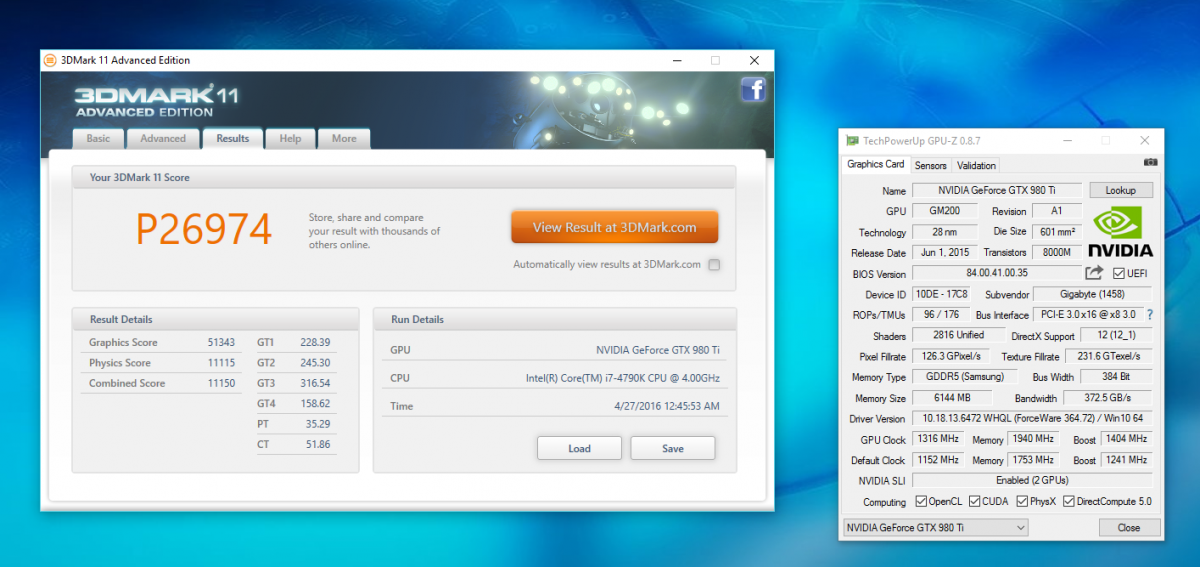The image size is (1200, 567).
Task: Switch to the Basic tab in 3DMark
Action: (98, 139)
